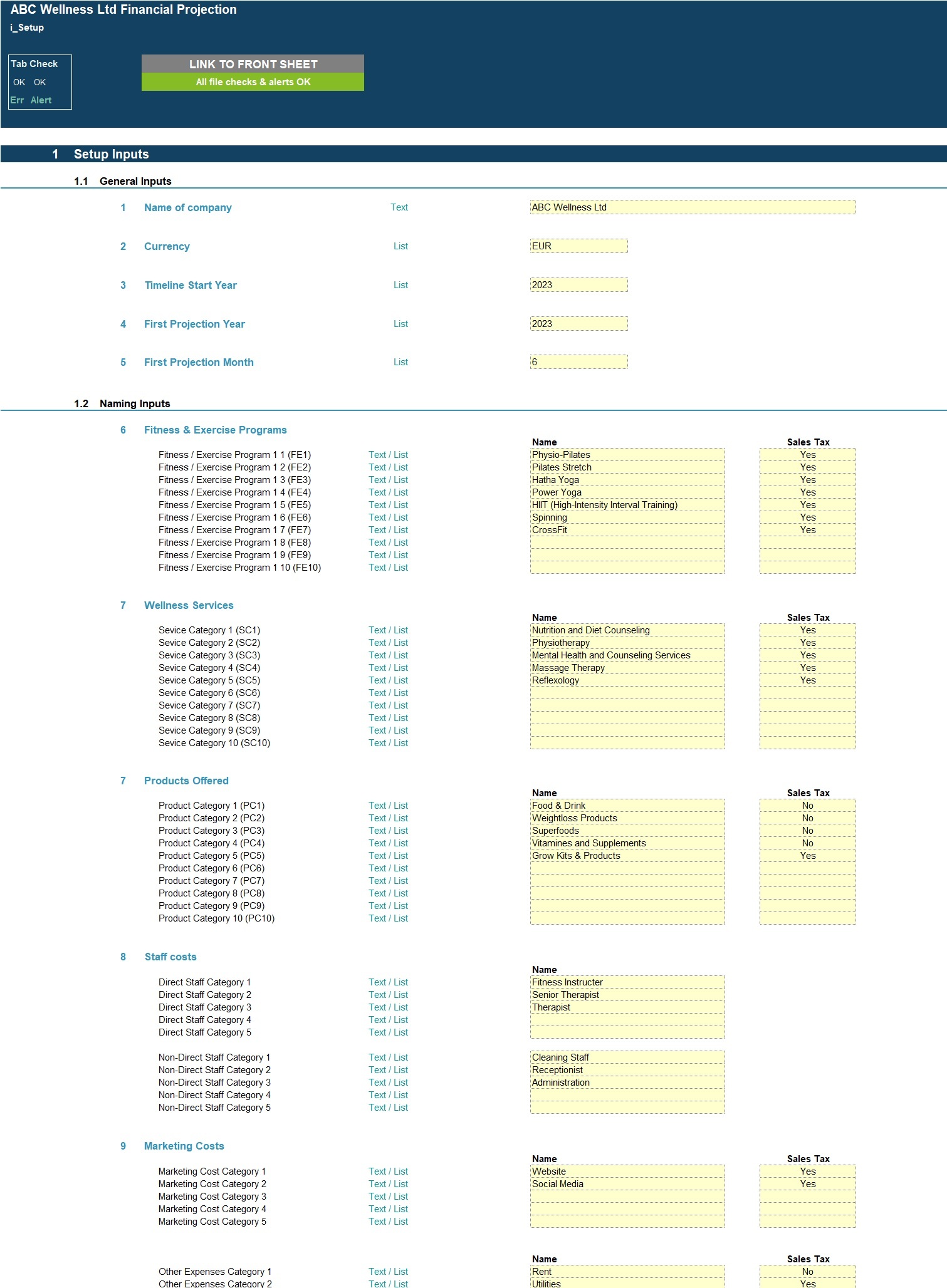
Task: Select the Administration cell
Action: coord(627,1083)
